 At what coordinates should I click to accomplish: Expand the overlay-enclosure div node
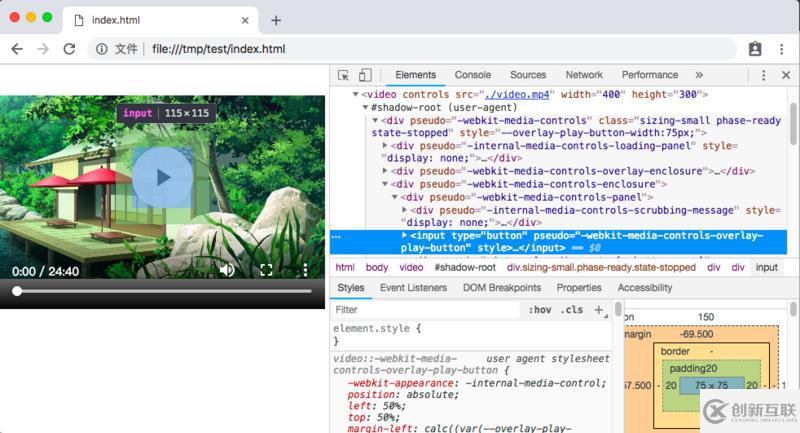click(x=385, y=171)
